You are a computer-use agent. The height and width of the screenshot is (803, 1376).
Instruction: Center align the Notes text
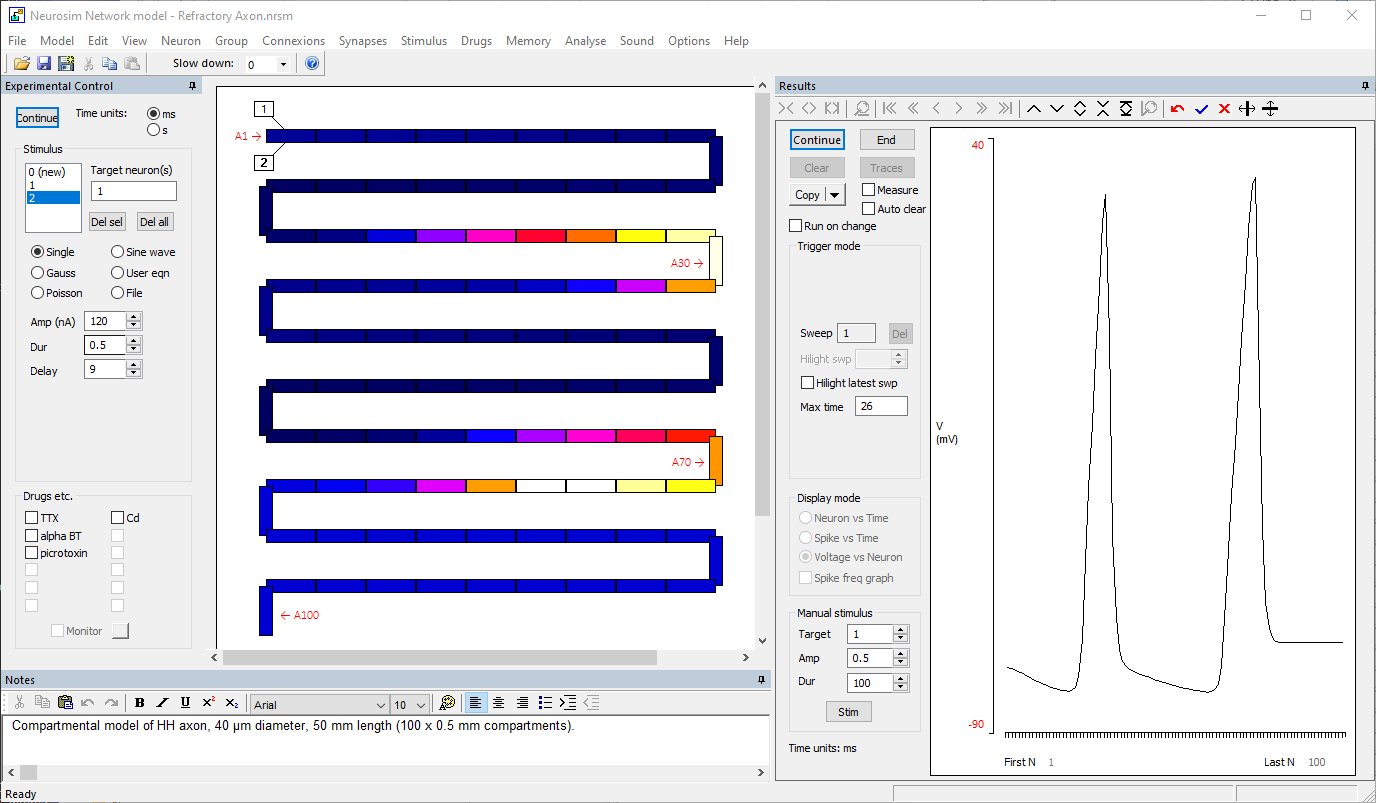[498, 703]
